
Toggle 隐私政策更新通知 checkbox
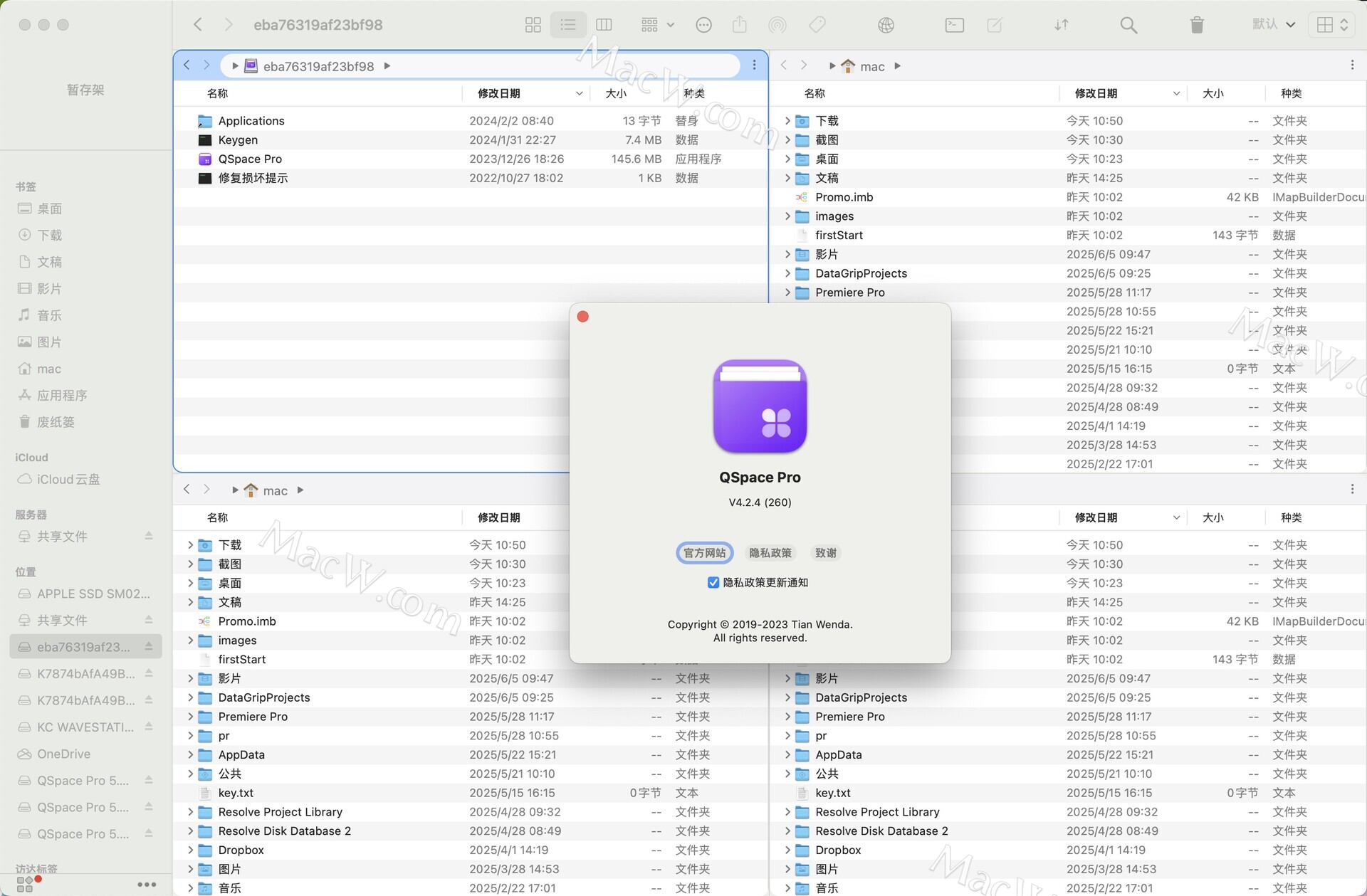point(713,583)
